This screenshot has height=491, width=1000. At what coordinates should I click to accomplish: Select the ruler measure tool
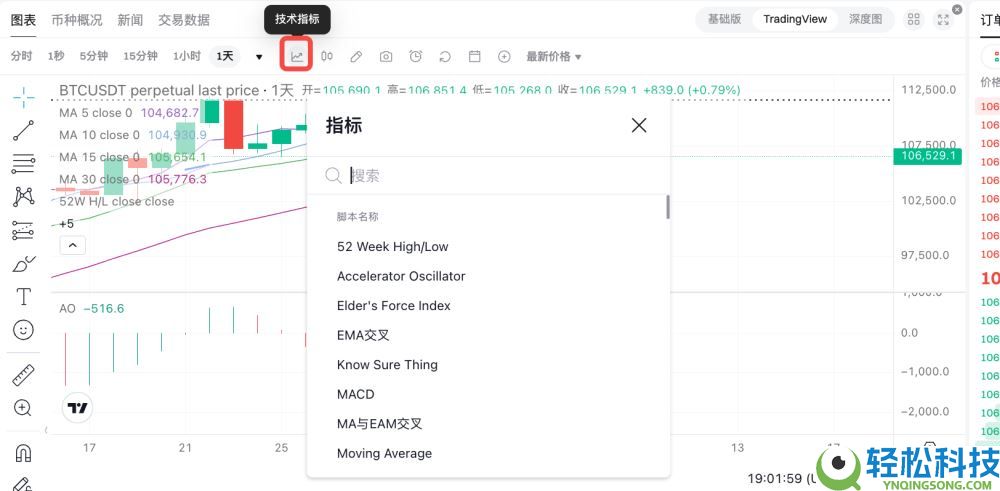click(x=24, y=375)
